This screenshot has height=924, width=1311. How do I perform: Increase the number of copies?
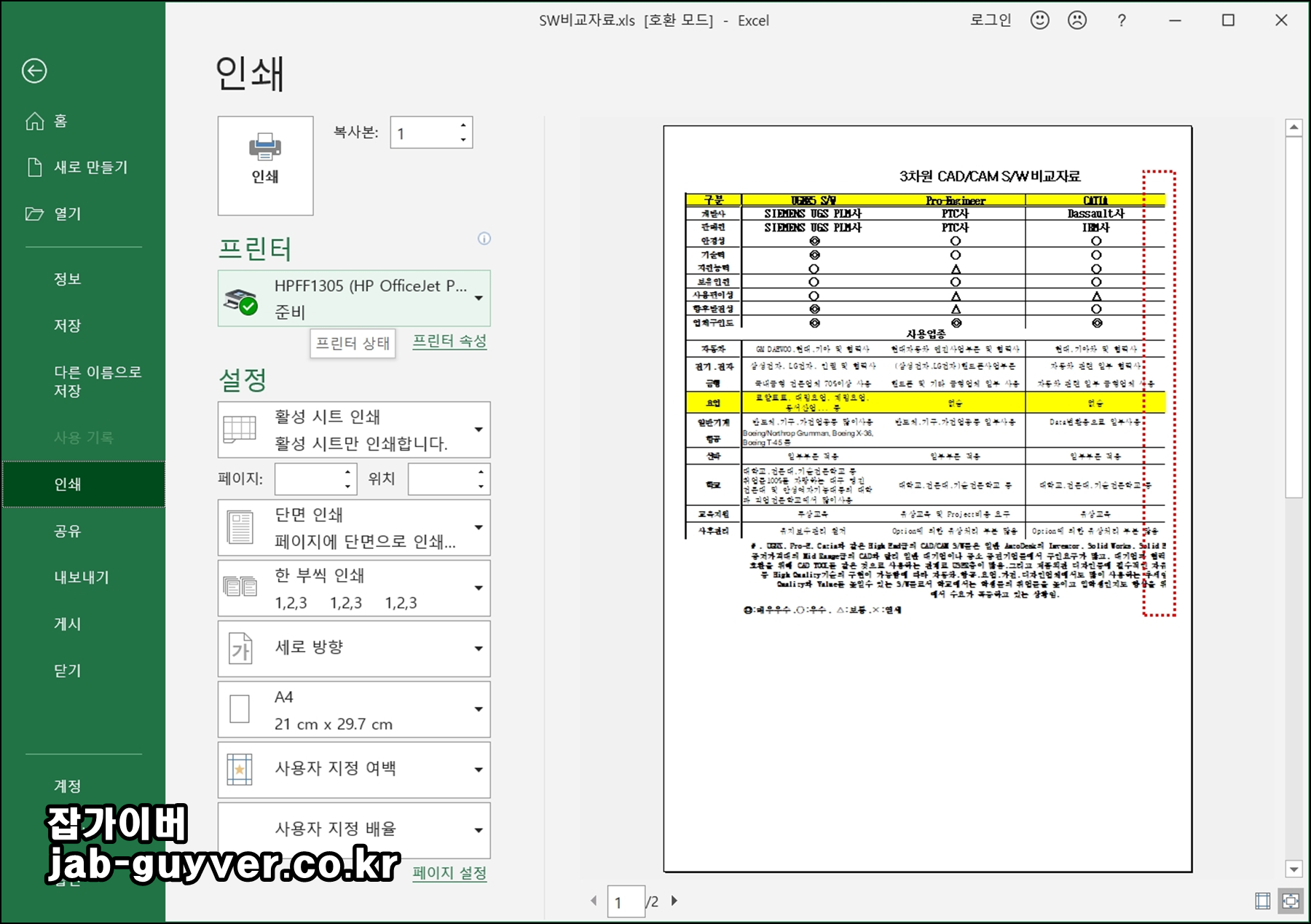pos(463,125)
